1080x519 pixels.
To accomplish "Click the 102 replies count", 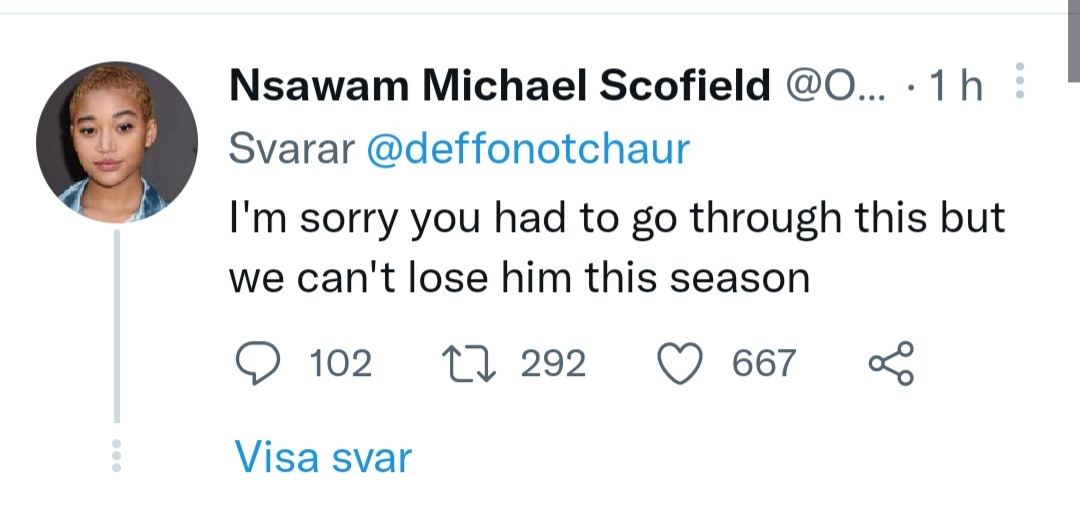I will click(341, 363).
